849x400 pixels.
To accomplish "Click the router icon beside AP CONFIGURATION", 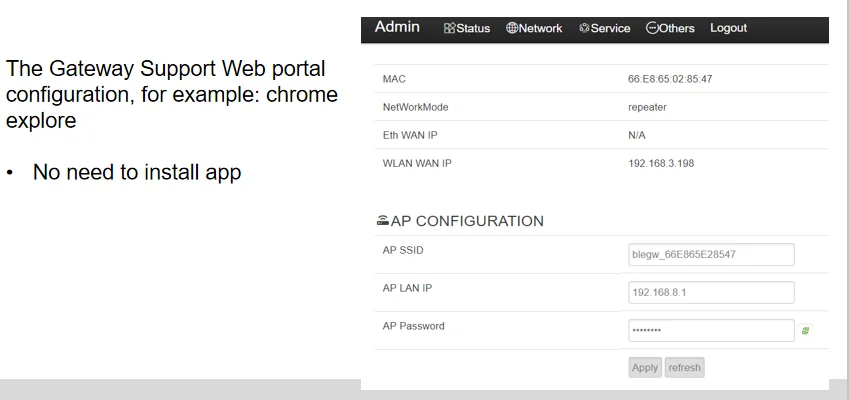I will [381, 221].
